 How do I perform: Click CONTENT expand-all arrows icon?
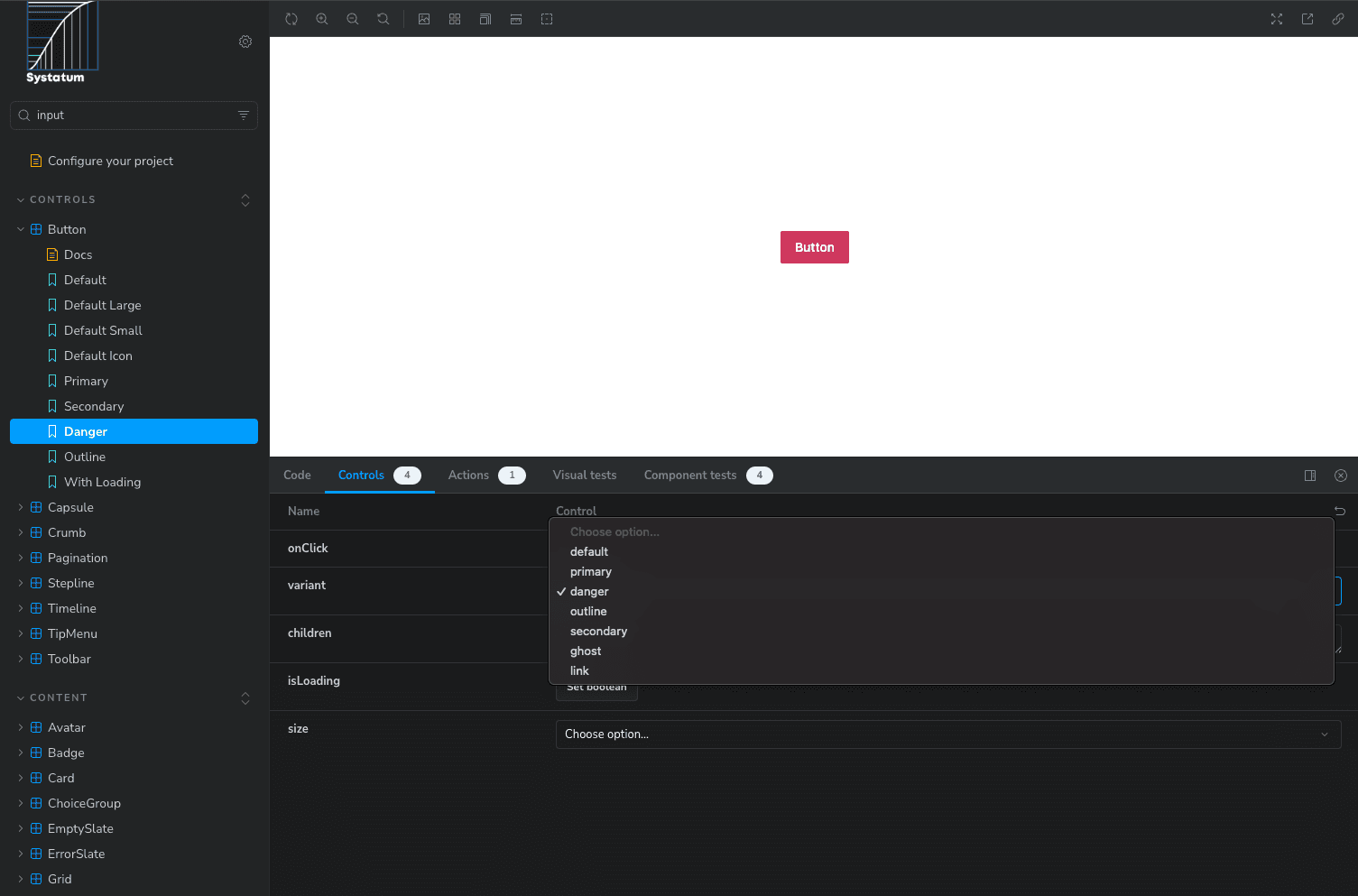pyautogui.click(x=245, y=697)
